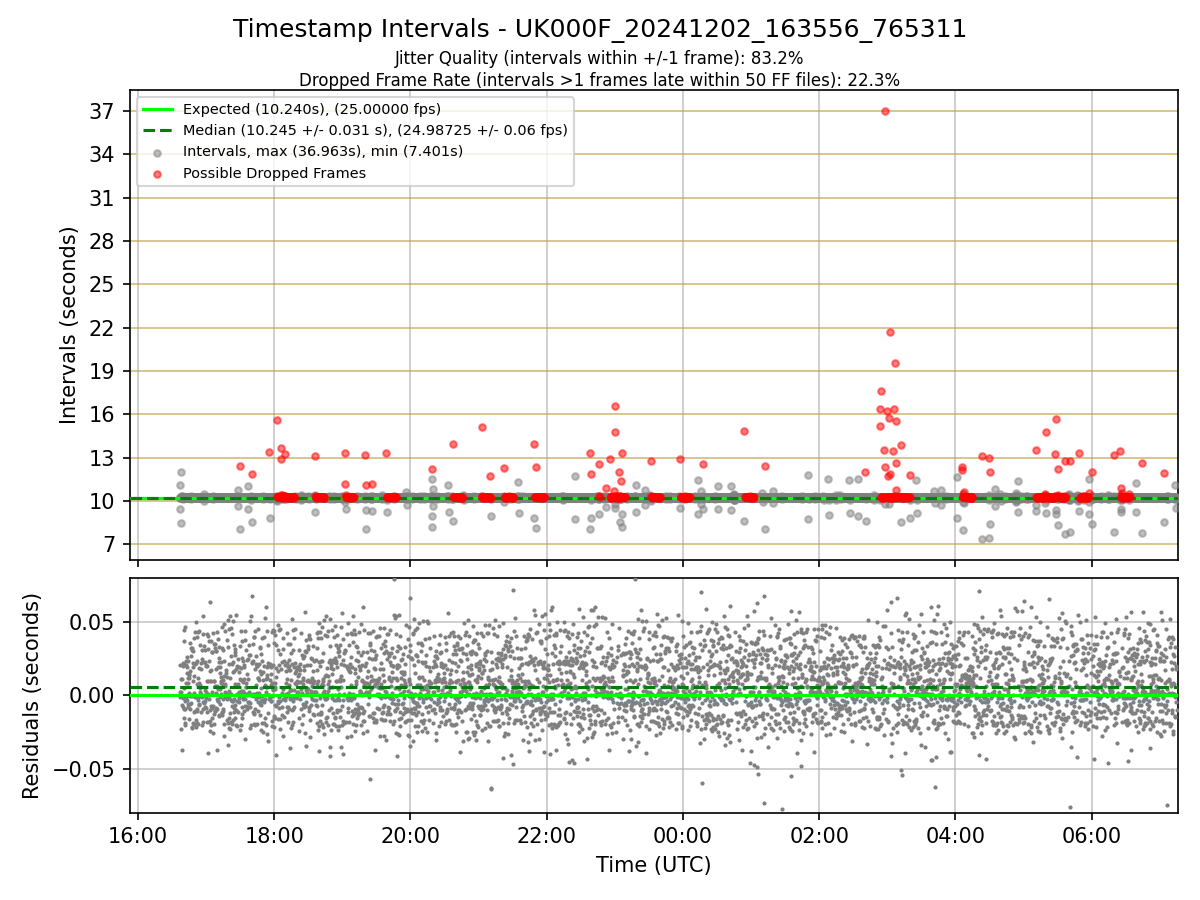Click the x-axis tick label "20:00"
The width and height of the screenshot is (1200, 900).
coord(410,834)
